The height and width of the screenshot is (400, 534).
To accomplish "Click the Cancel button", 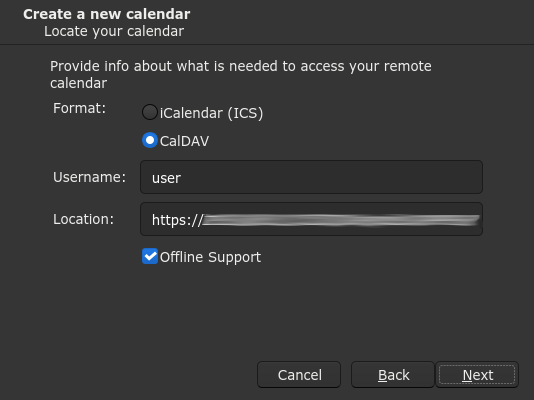I will [x=299, y=375].
